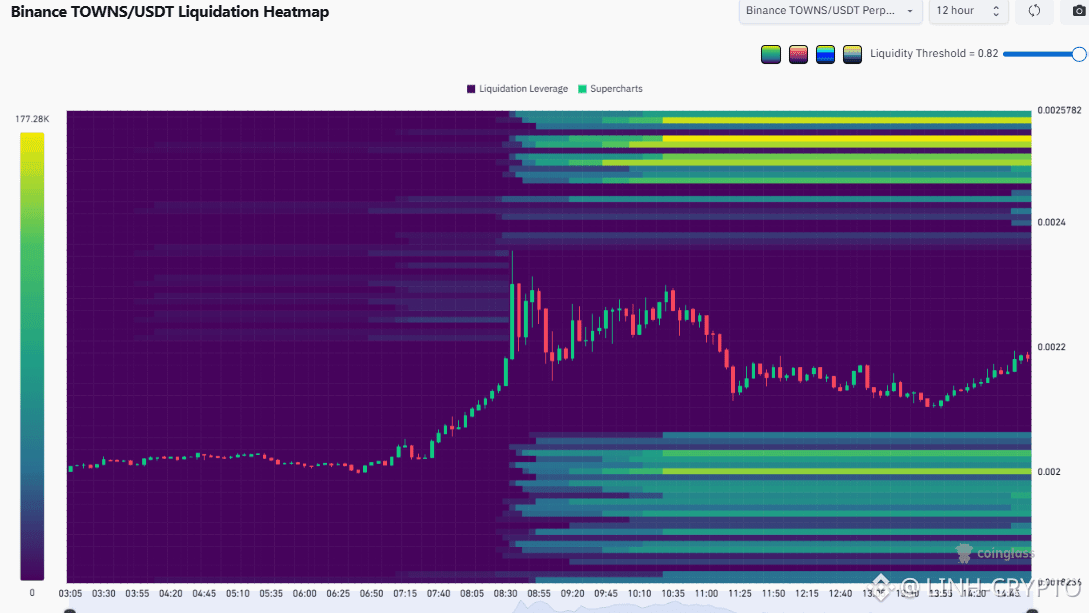
Task: Click the left range handle below chart
Action: [69, 611]
